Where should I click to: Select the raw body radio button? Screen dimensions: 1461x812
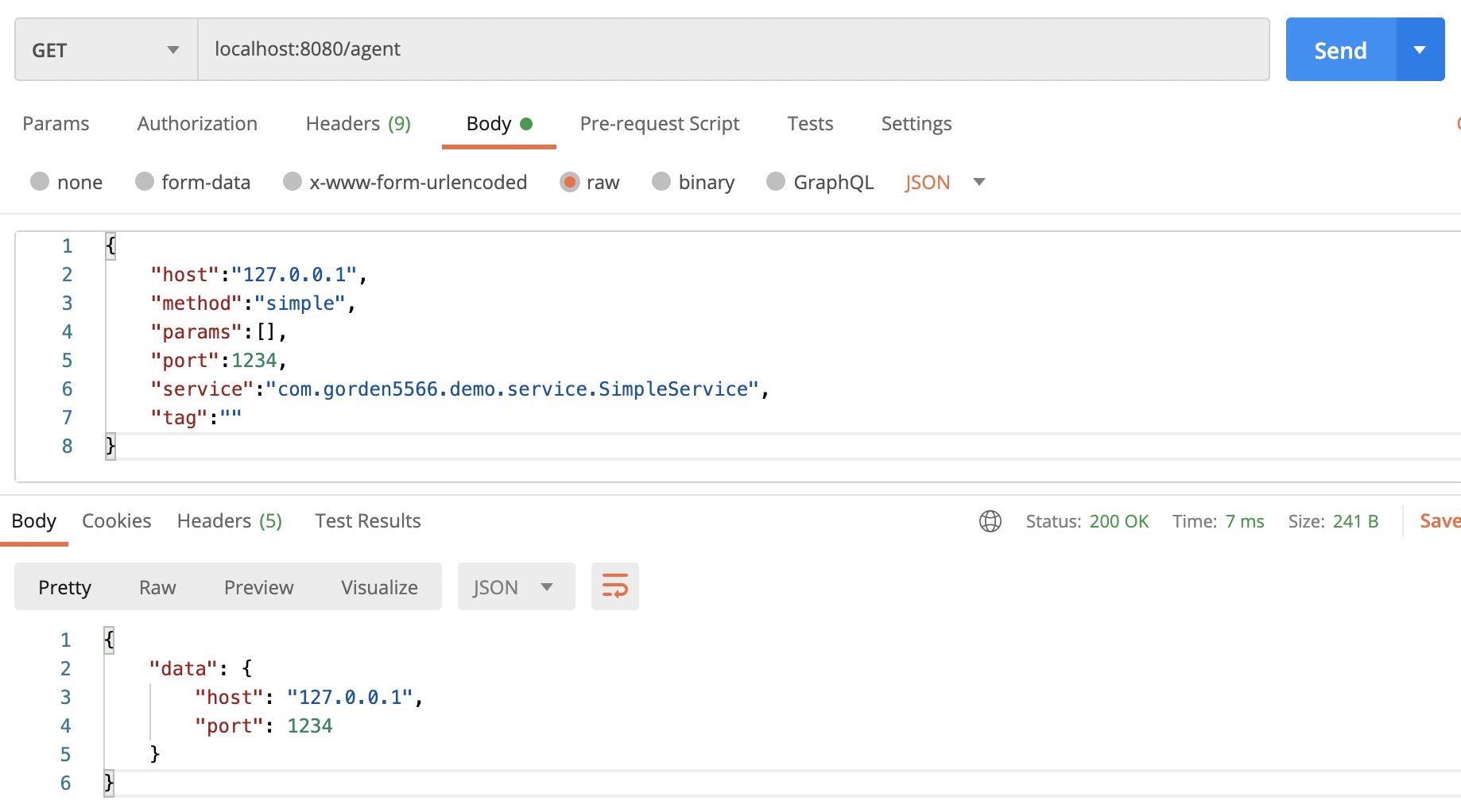[569, 182]
